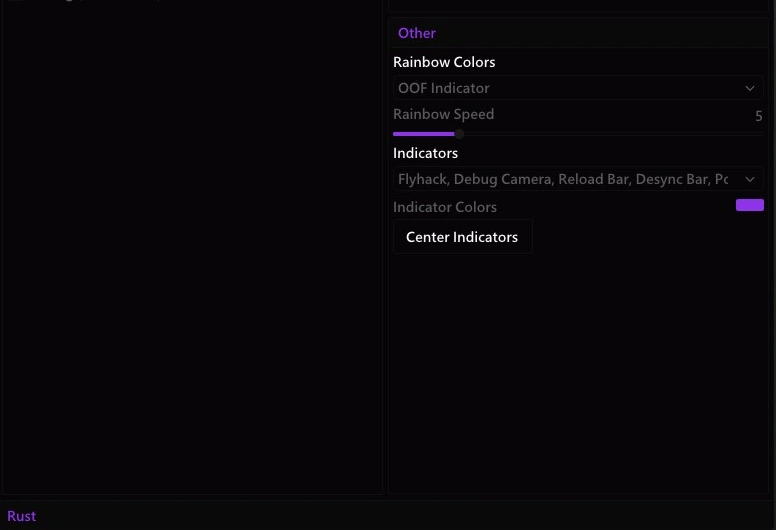Click the purple filled part of Rainbow Speed slider
Image resolution: width=776 pixels, height=530 pixels.
[424, 134]
